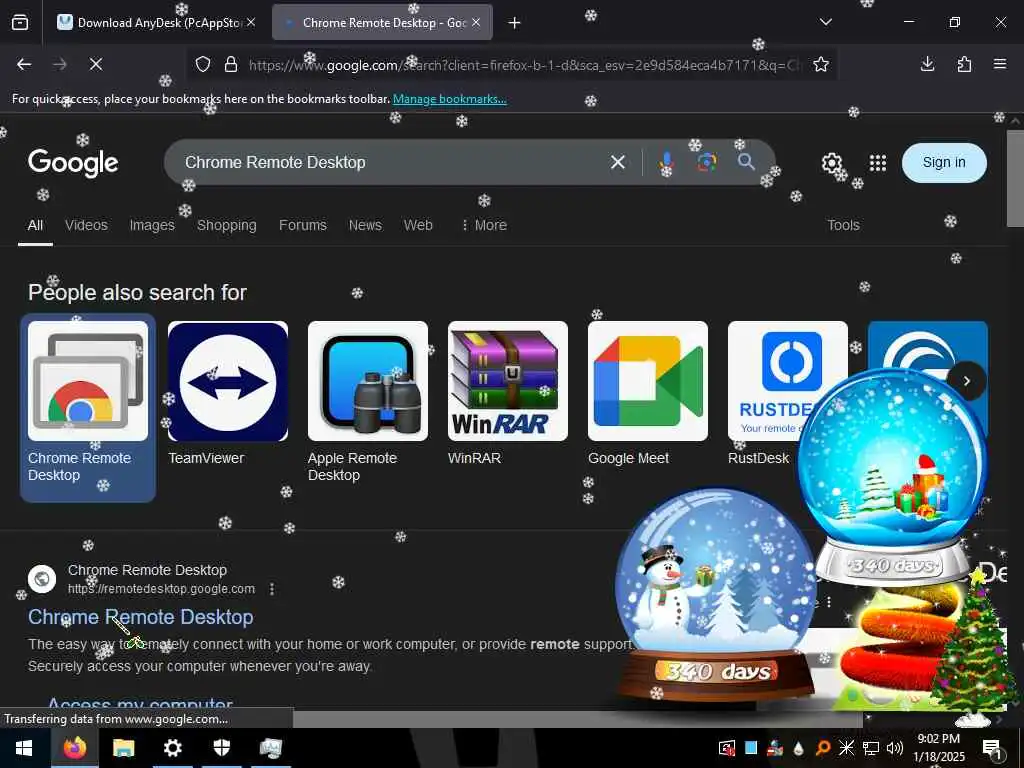Open remotedesktop.google.com result more options
Image resolution: width=1024 pixels, height=768 pixels.
pyautogui.click(x=272, y=589)
